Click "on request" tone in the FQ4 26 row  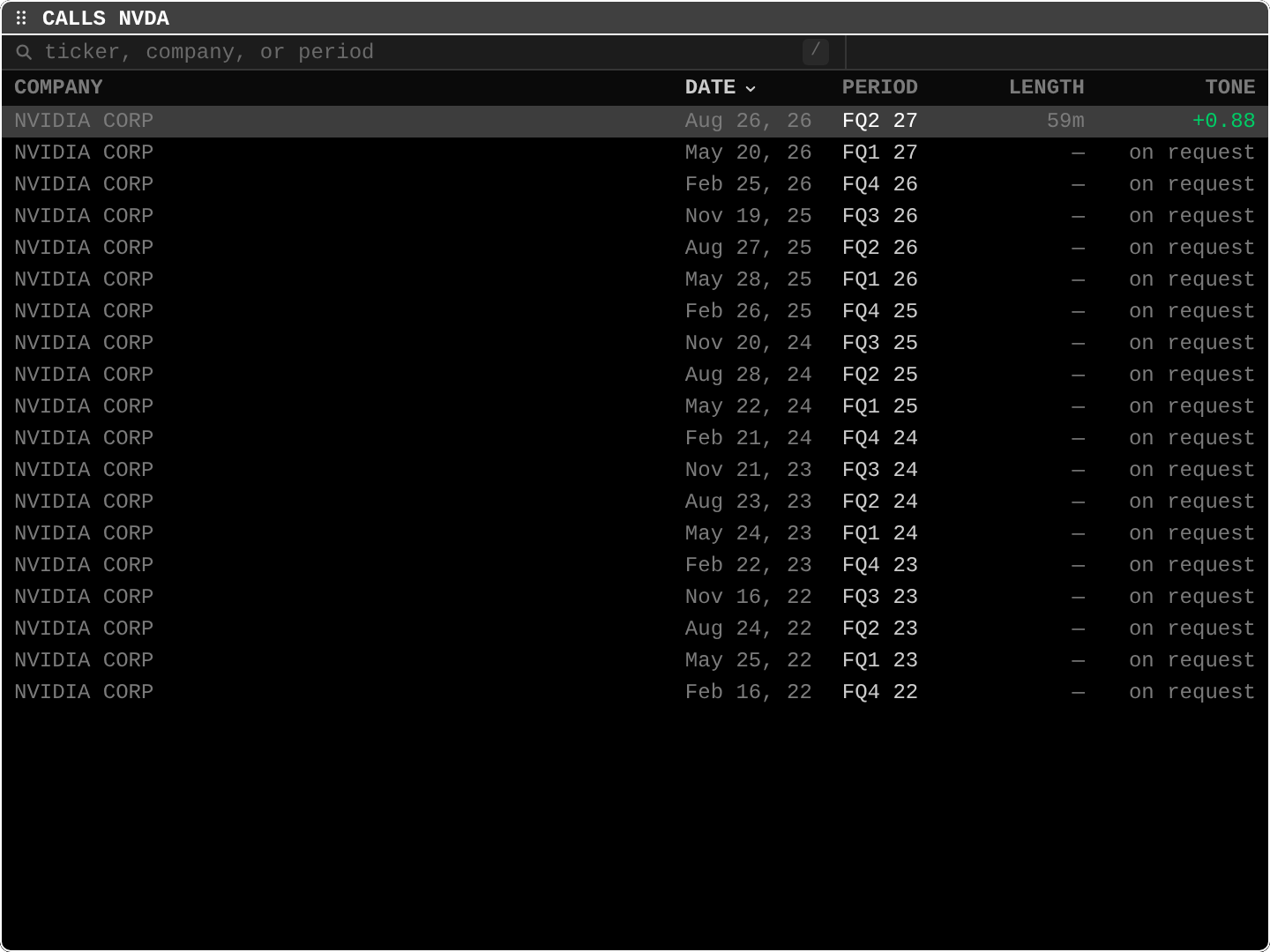(1192, 184)
